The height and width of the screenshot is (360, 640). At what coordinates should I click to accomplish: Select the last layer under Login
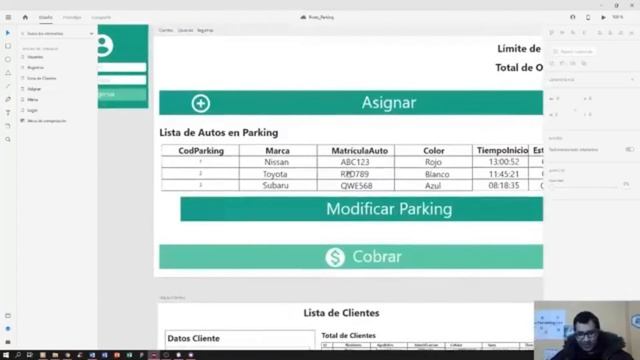47,121
